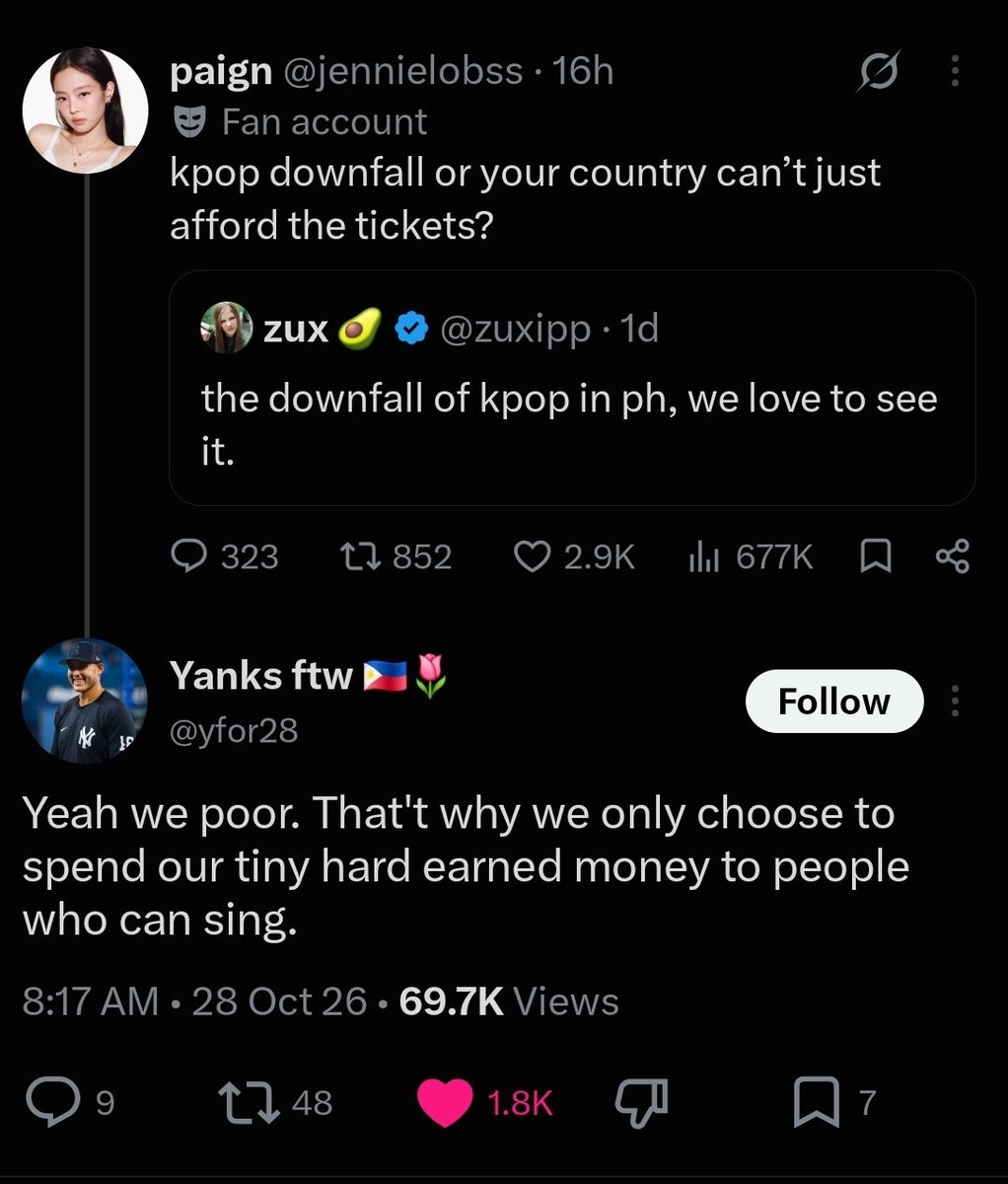Reply to Yanks ftw's post
1008x1184 pixels.
click(x=71, y=1101)
